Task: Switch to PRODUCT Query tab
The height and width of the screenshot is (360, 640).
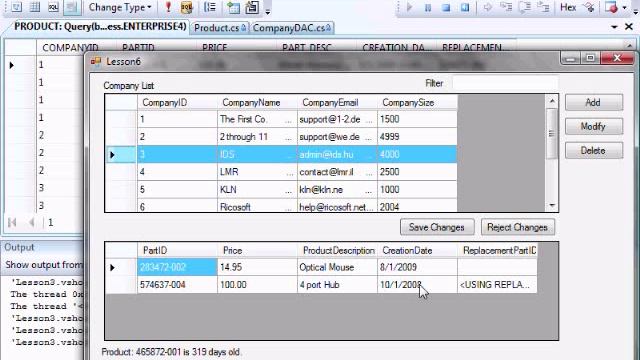Action: (x=100, y=27)
